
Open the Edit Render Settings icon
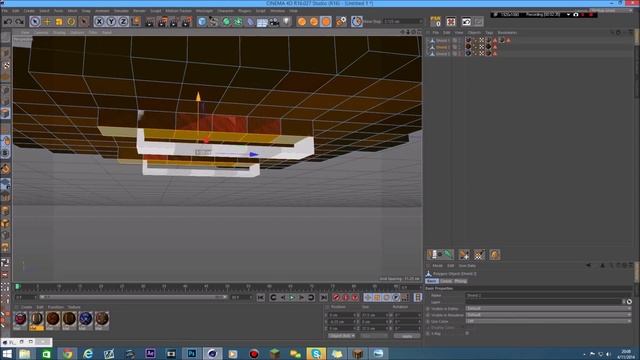186,22
